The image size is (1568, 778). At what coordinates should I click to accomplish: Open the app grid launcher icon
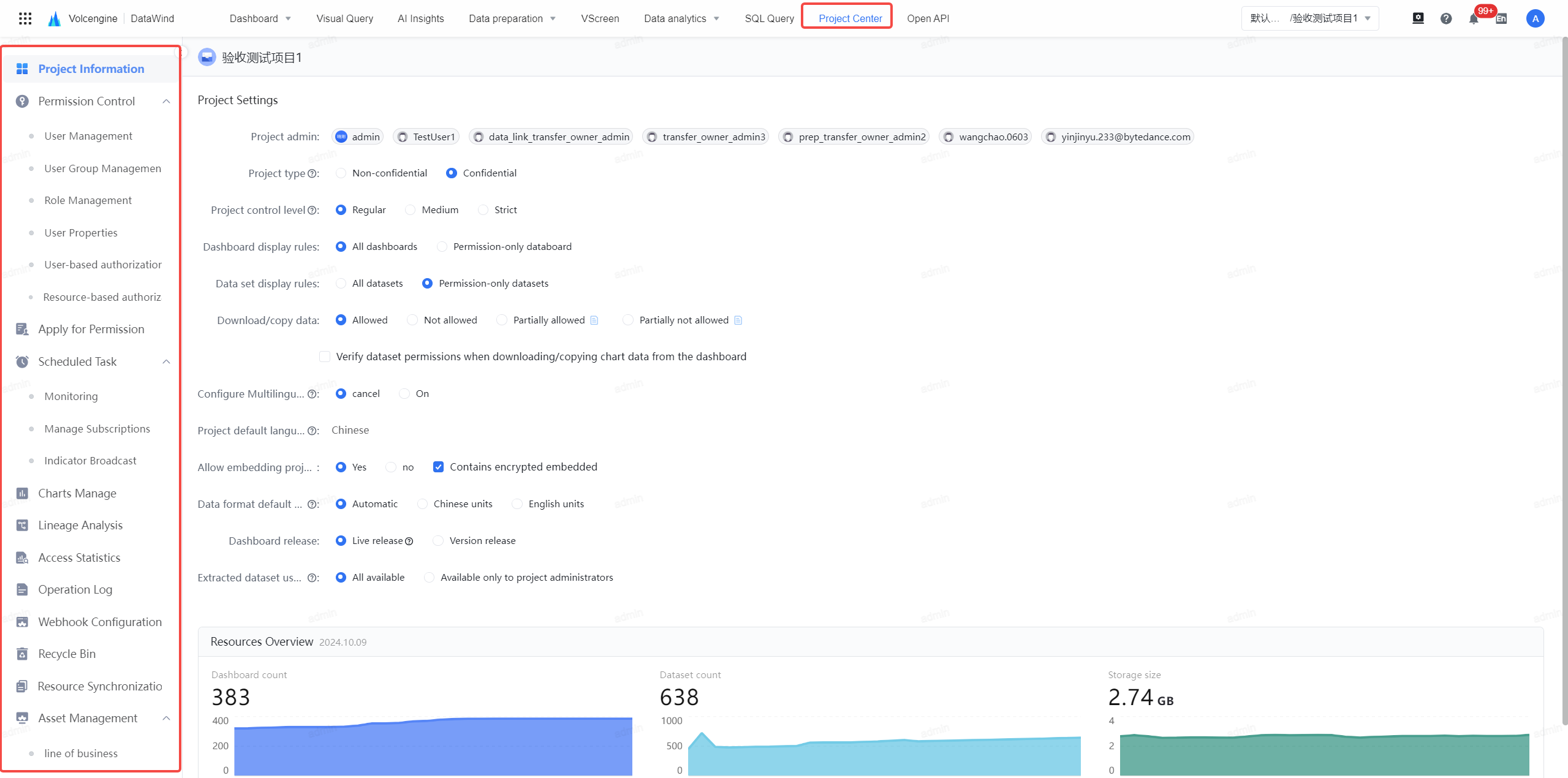point(25,18)
